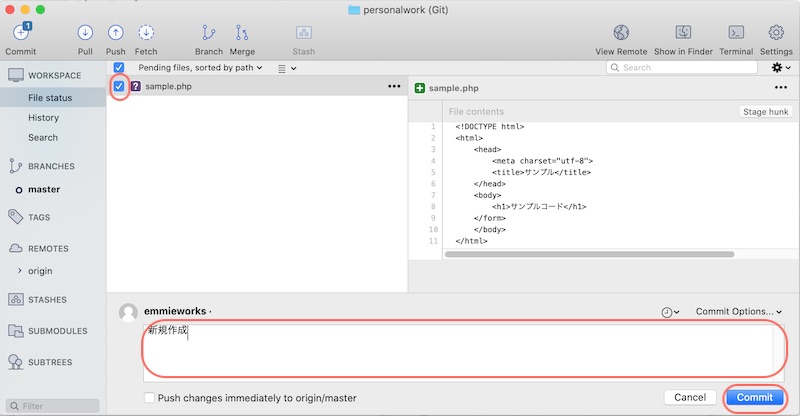Open Settings gear in toolbar
This screenshot has width=800, height=416.
[x=776, y=33]
